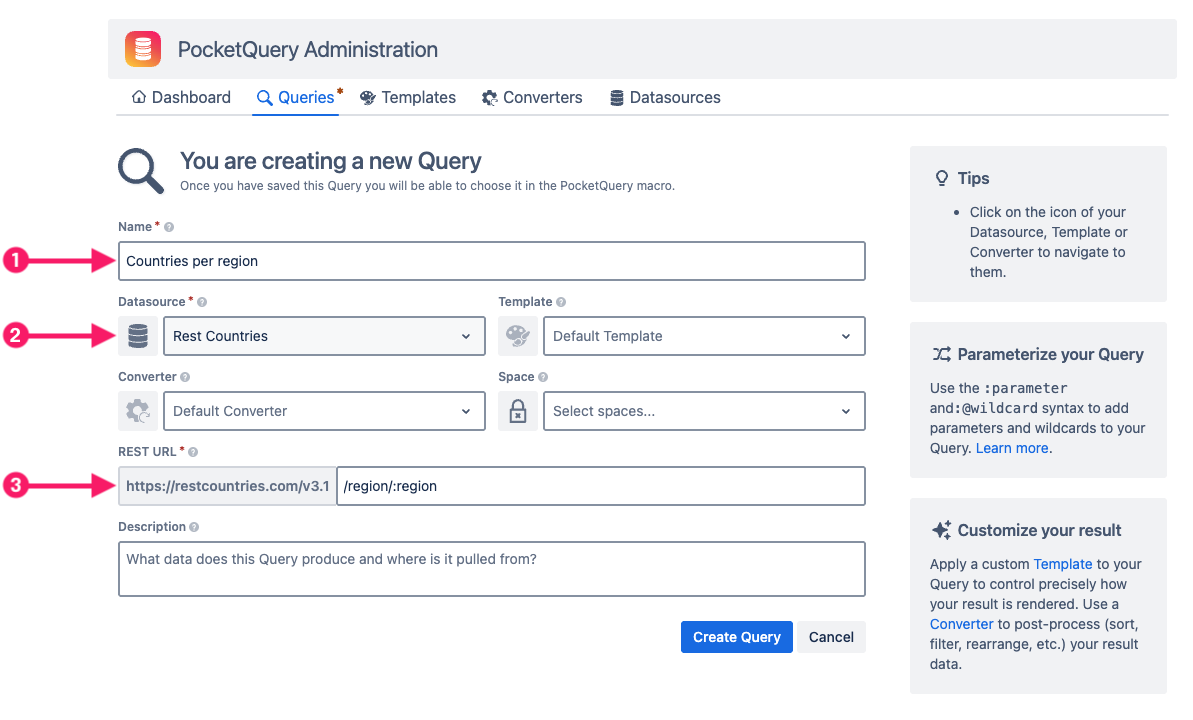This screenshot has width=1193, height=720.
Task: Click the PocketQuery app icon in the header
Action: 142,48
